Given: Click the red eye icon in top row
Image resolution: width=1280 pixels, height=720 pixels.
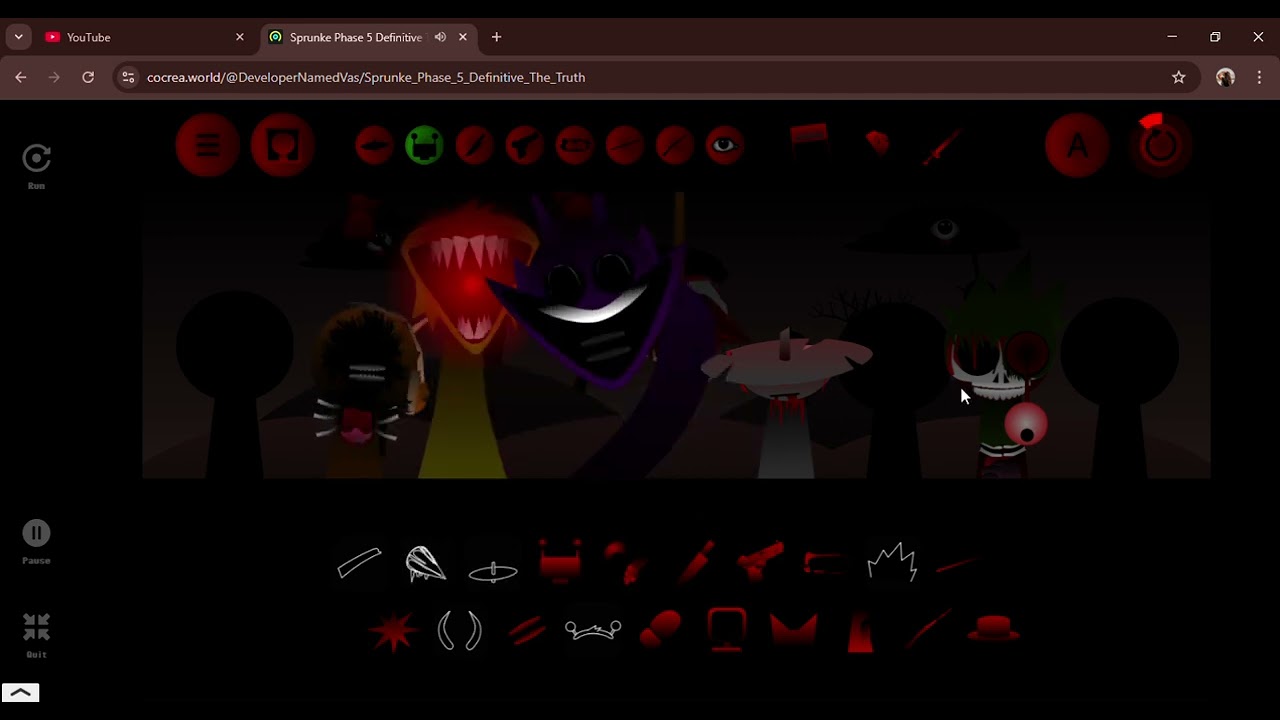Looking at the screenshot, I should pos(724,146).
